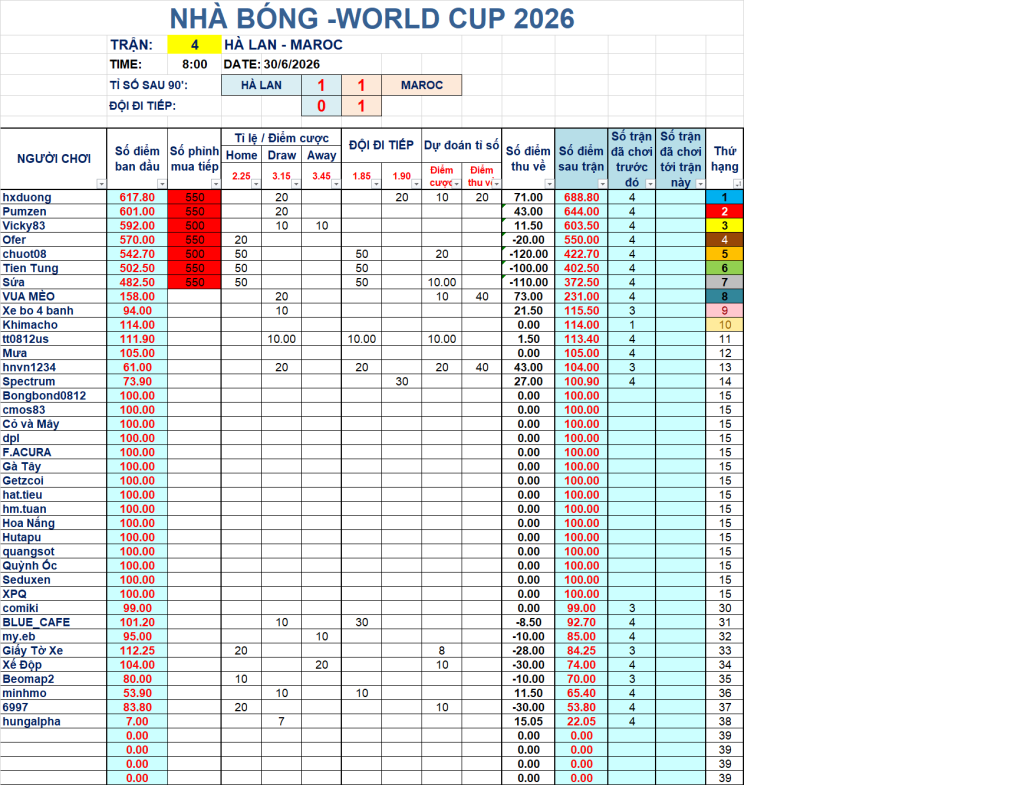This screenshot has width=1024, height=785.
Task: Select player name Hoa Nắng
Action: [29, 524]
